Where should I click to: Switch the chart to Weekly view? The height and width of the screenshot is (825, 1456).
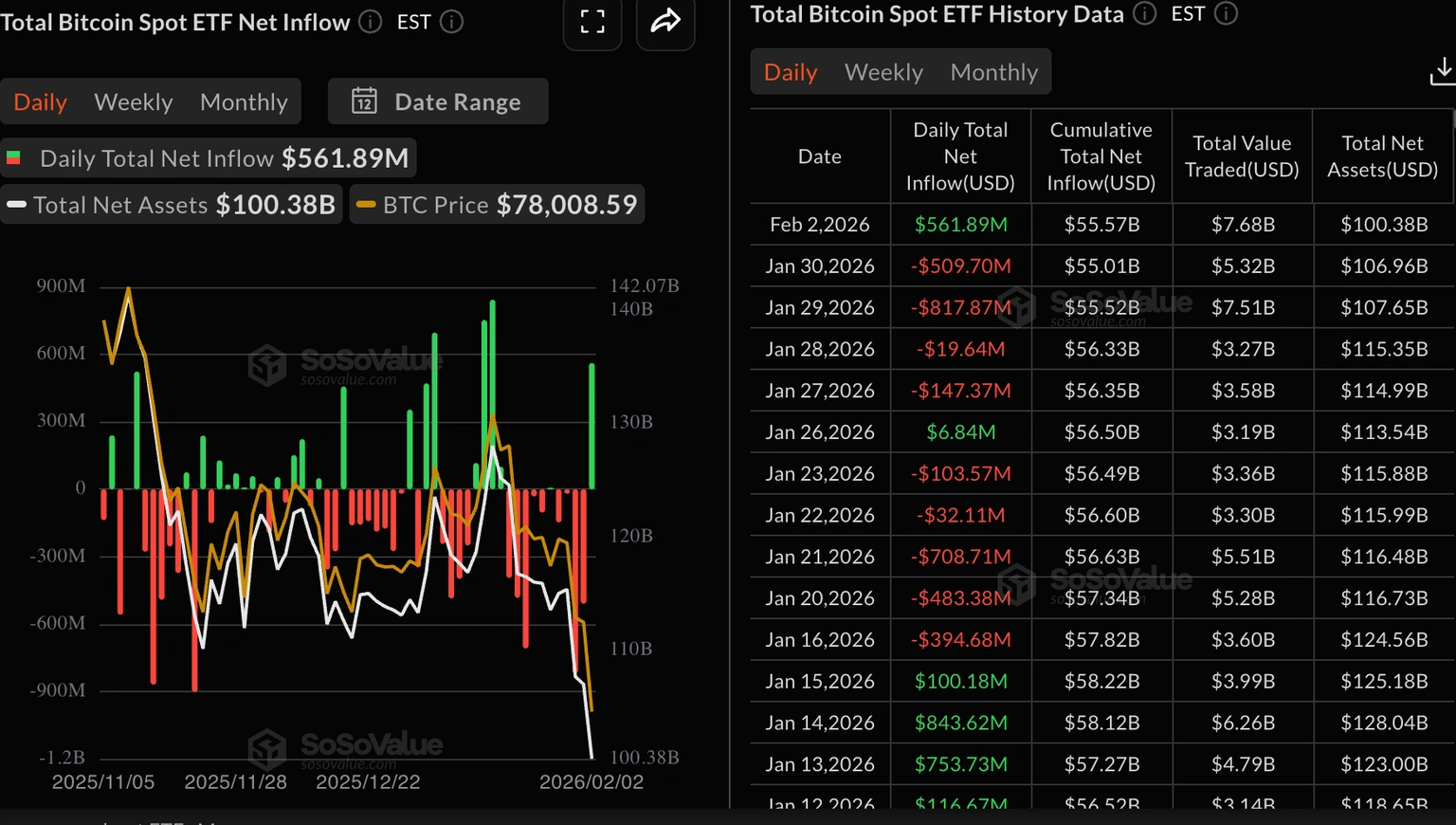[x=133, y=101]
